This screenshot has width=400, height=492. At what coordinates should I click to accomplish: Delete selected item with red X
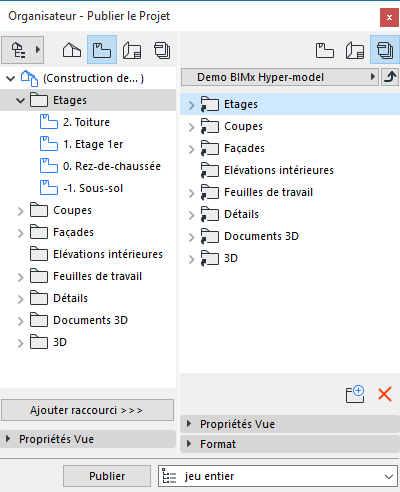pos(385,394)
